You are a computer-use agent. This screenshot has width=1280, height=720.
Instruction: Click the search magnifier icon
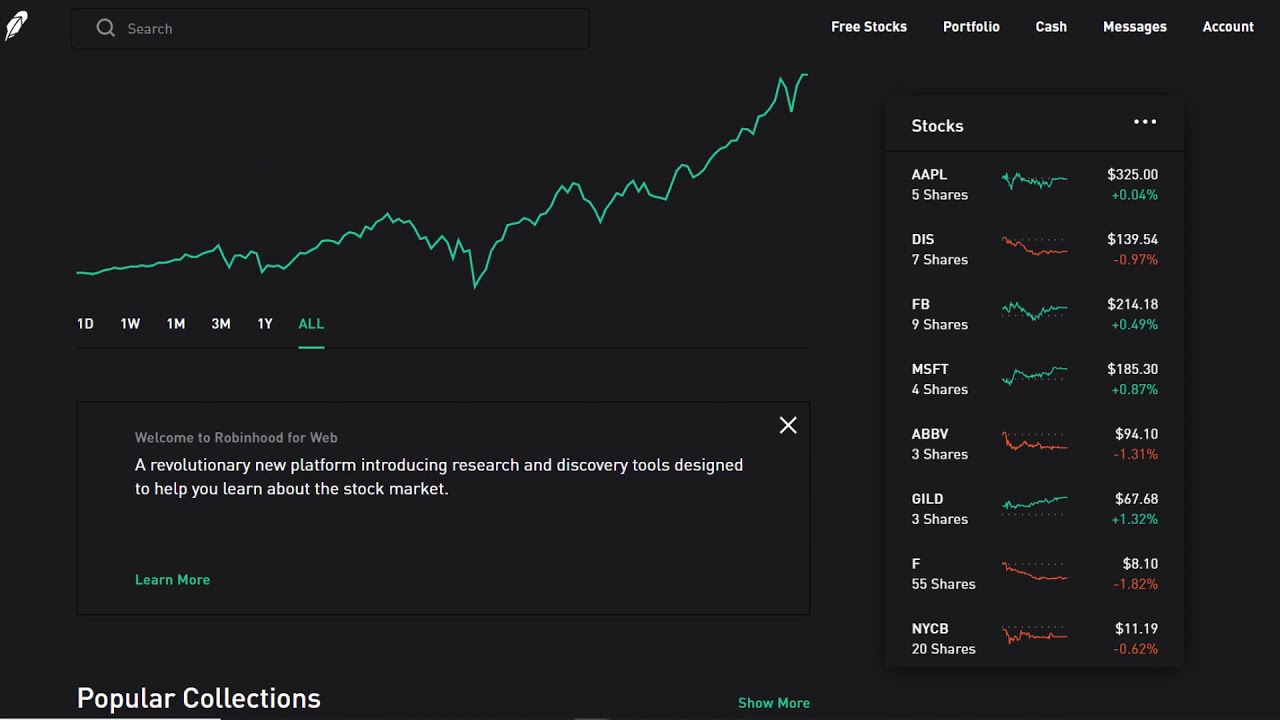pyautogui.click(x=105, y=28)
